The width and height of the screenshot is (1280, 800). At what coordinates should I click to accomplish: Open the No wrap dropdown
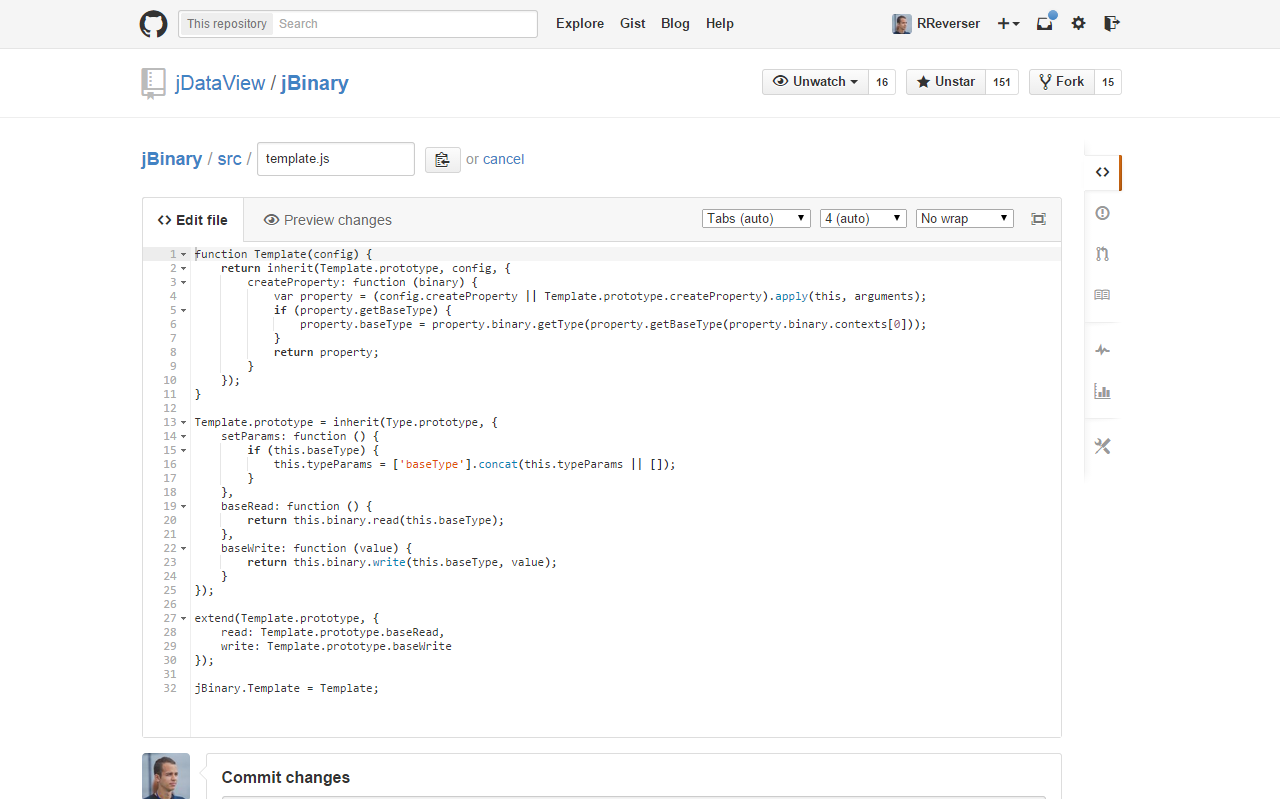[965, 218]
